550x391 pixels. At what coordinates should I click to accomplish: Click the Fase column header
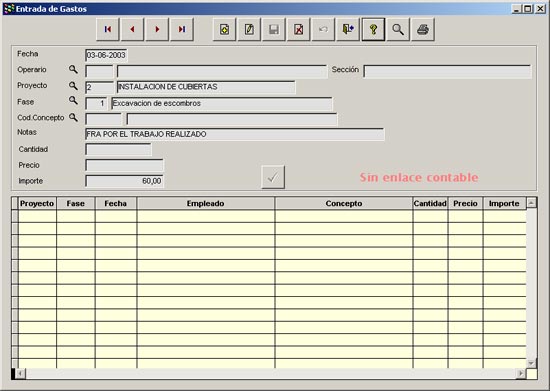pos(76,203)
